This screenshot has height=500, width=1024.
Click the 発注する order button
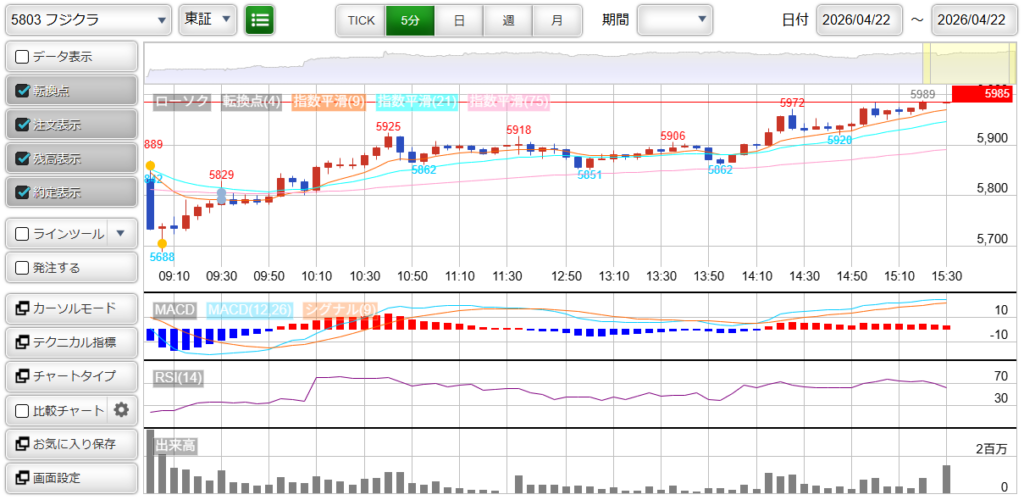pos(71,268)
